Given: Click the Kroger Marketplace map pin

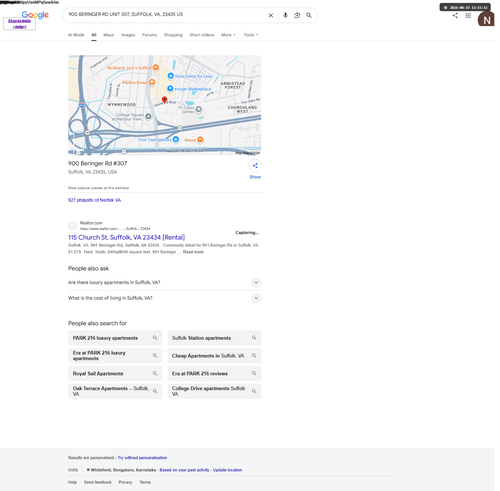Looking at the screenshot, I should tap(170, 89).
